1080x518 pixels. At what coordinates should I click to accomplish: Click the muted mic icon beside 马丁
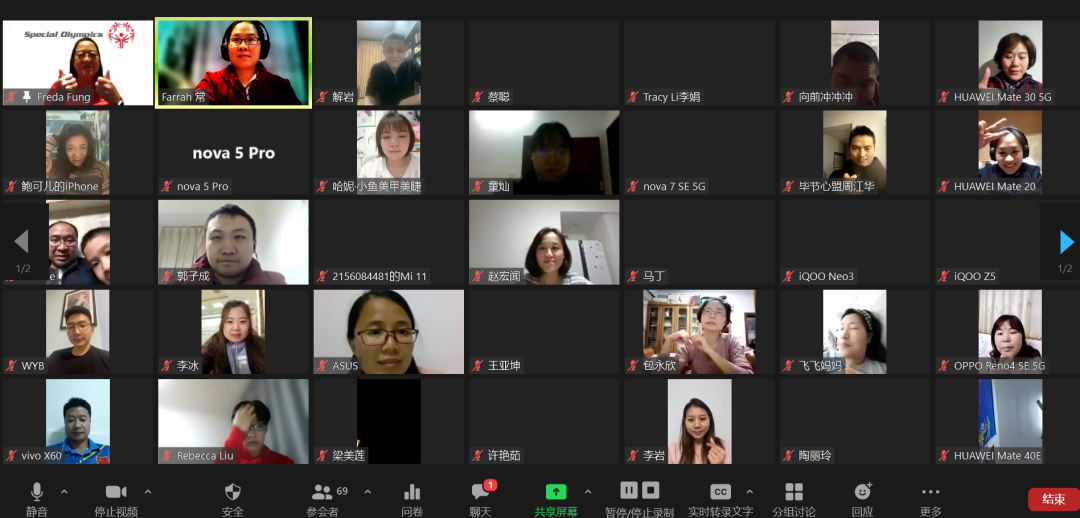point(632,276)
